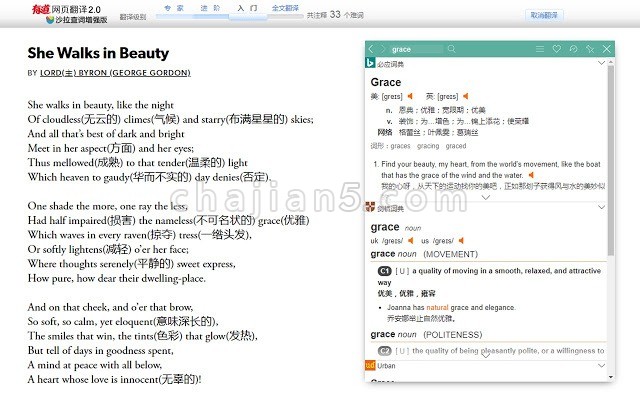Click the grace noun (MOVEMENT) heading
The height and width of the screenshot is (400, 640).
click(424, 254)
